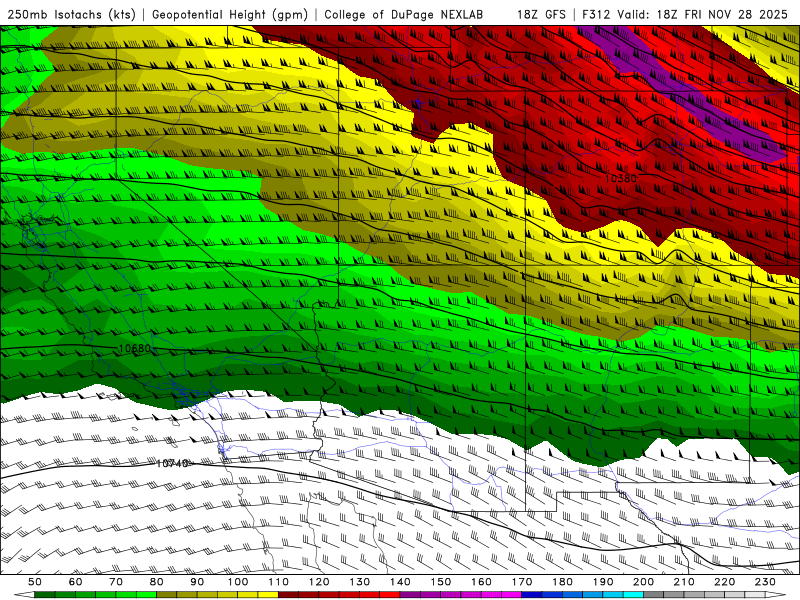Click the legend value 140
This screenshot has height=600, width=800.
[x=400, y=582]
